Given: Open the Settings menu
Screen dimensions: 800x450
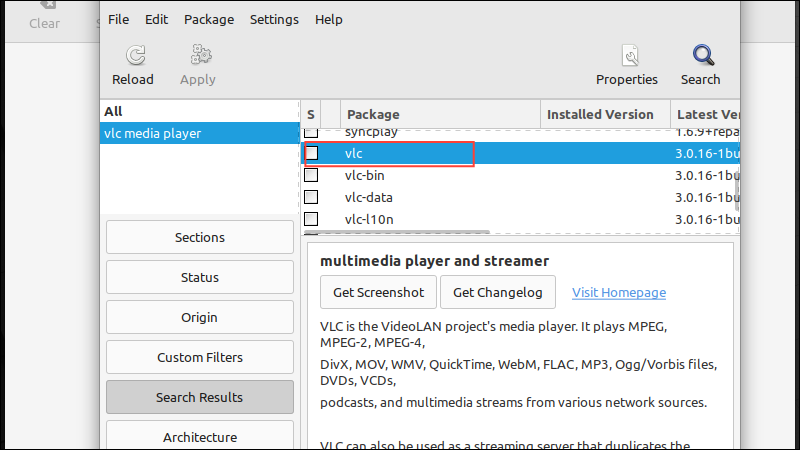Looking at the screenshot, I should (274, 19).
